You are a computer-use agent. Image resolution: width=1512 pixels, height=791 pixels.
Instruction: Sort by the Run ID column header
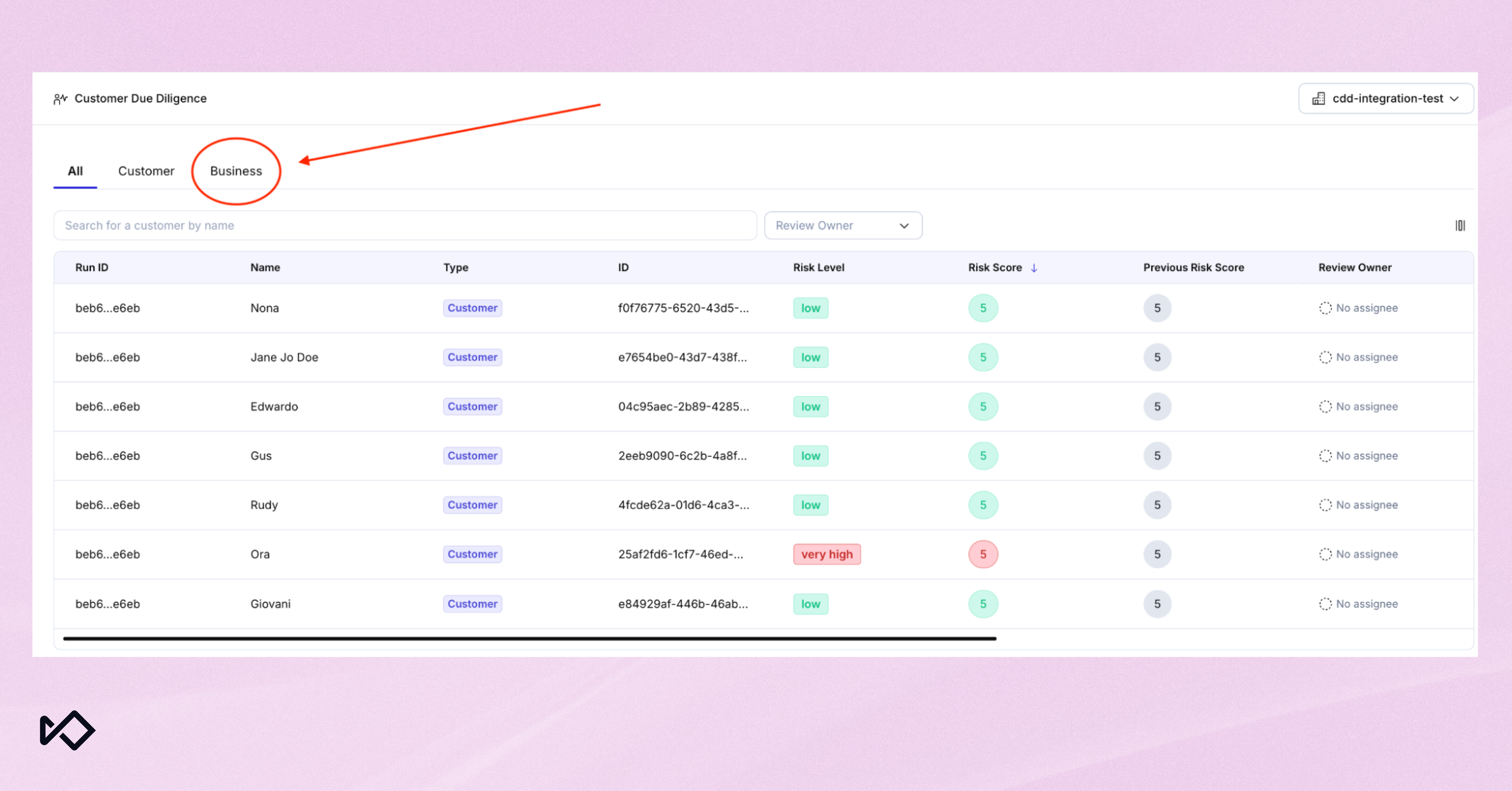92,268
